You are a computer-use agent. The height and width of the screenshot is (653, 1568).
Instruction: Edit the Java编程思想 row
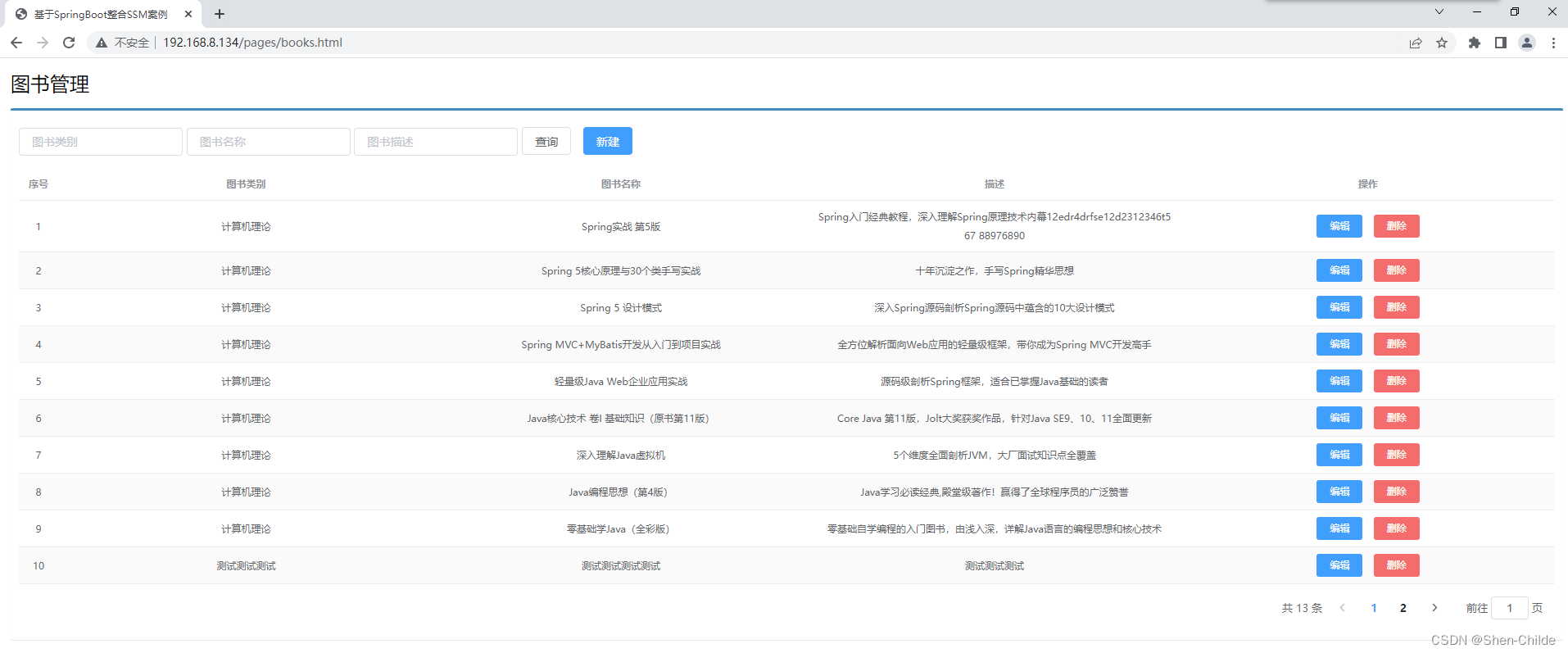click(1339, 492)
